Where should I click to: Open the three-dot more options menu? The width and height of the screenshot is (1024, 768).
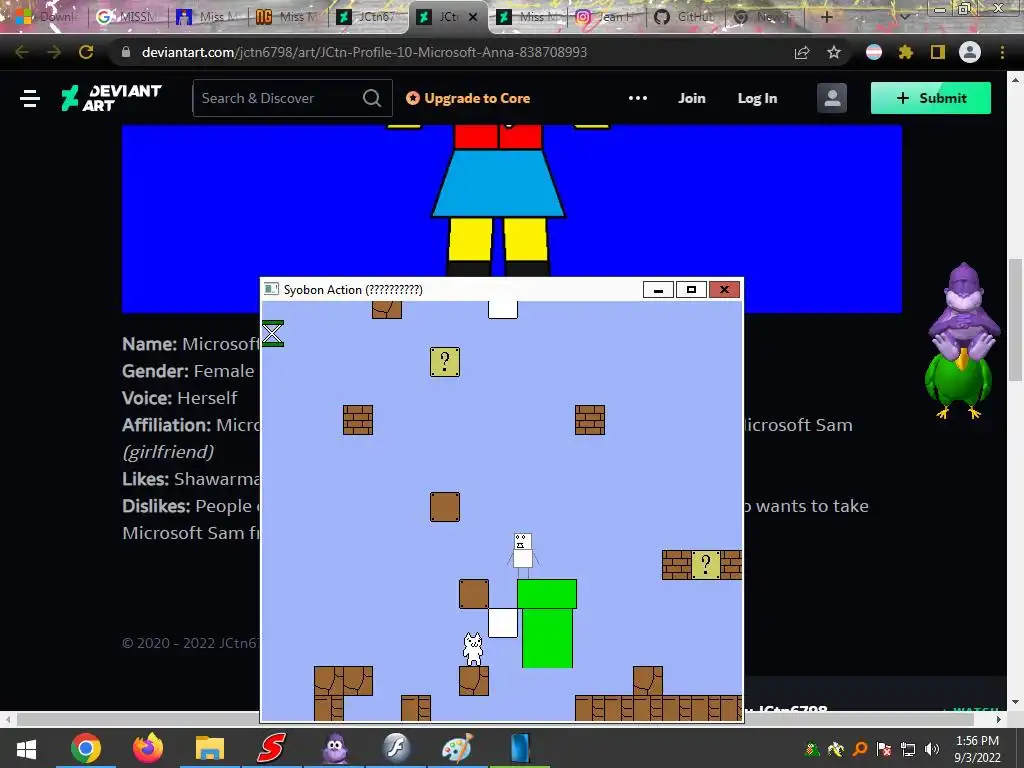[x=637, y=98]
